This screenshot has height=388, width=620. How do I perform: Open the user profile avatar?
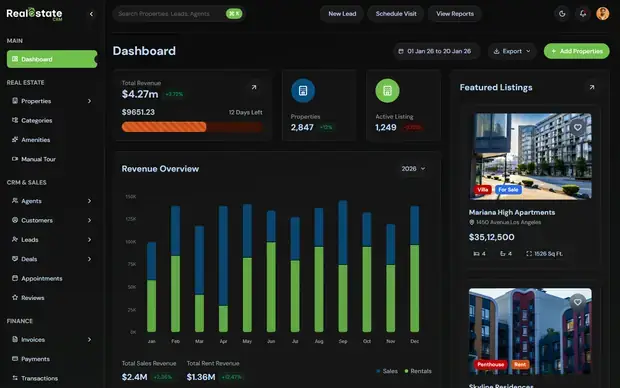(x=603, y=13)
